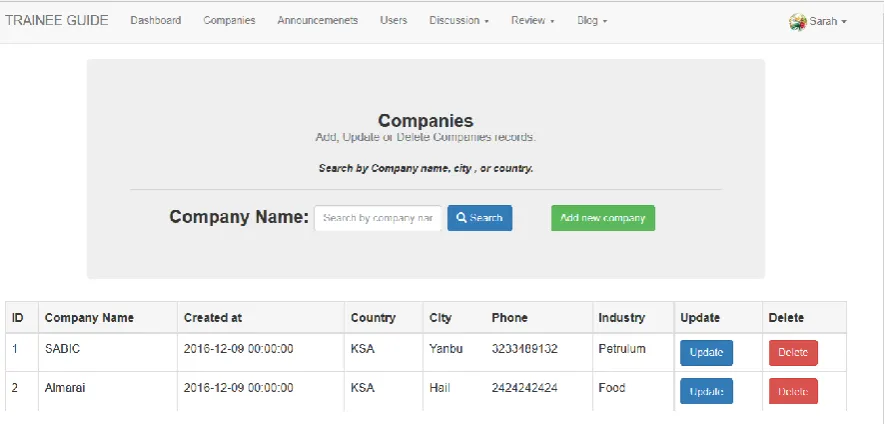Click the created date in SABIC row

point(238,349)
